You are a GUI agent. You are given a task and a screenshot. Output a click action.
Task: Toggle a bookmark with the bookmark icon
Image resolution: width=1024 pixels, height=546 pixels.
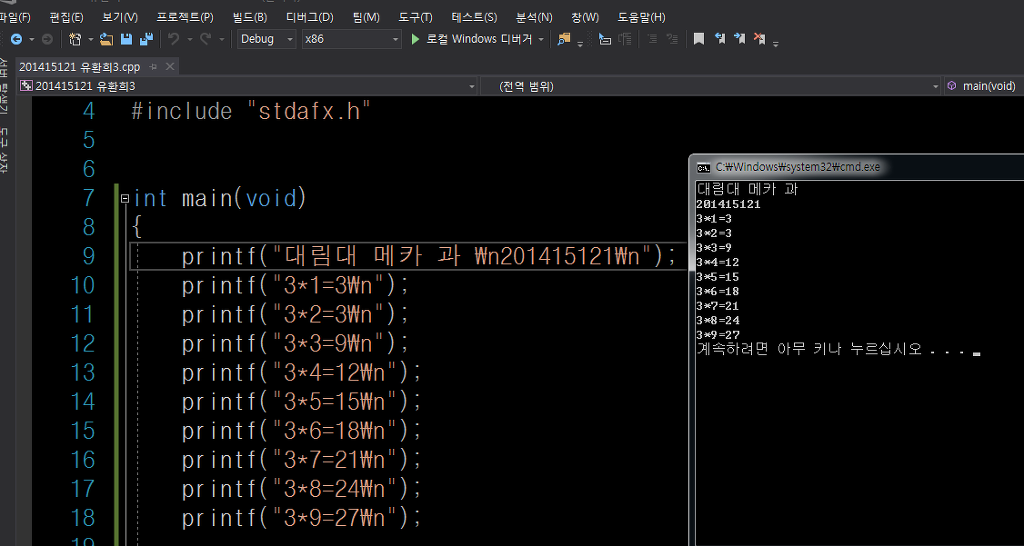tap(699, 39)
